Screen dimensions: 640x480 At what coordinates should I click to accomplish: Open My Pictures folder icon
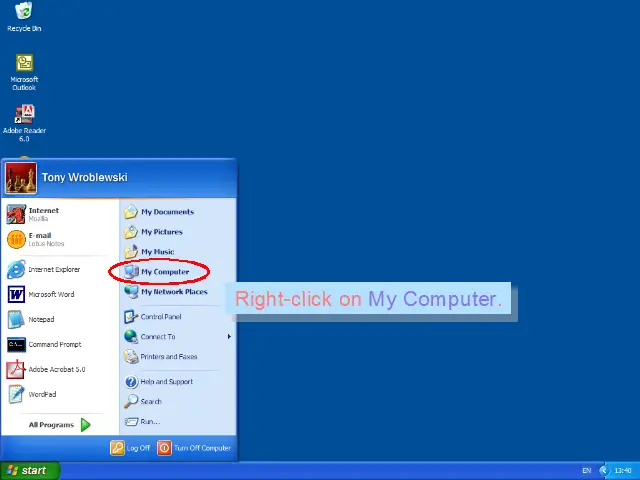(x=131, y=232)
